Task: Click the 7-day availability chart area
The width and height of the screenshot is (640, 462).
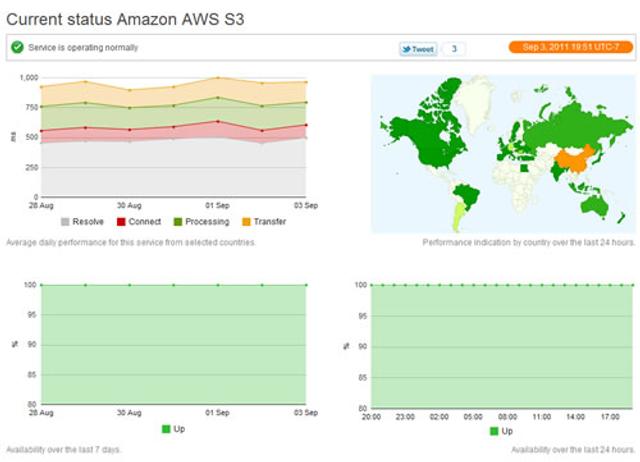Action: pos(173,345)
